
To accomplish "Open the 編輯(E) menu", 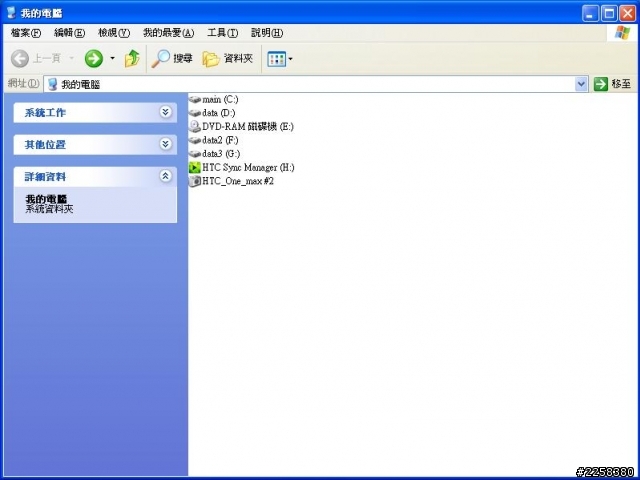I will [69, 33].
